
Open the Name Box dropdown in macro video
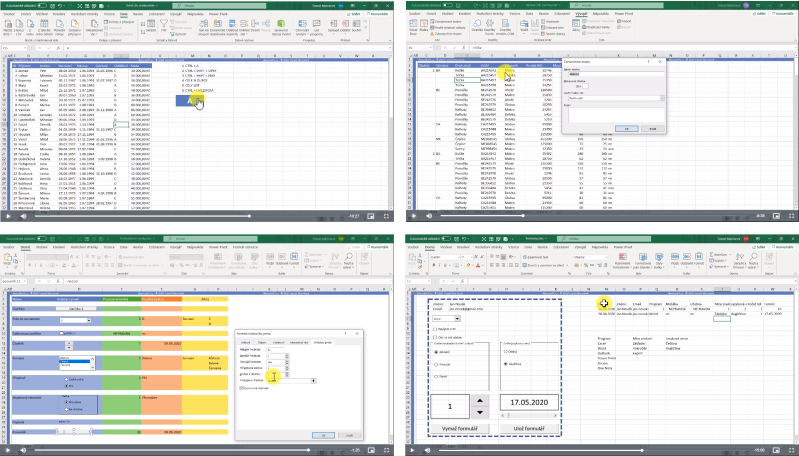click(x=432, y=48)
